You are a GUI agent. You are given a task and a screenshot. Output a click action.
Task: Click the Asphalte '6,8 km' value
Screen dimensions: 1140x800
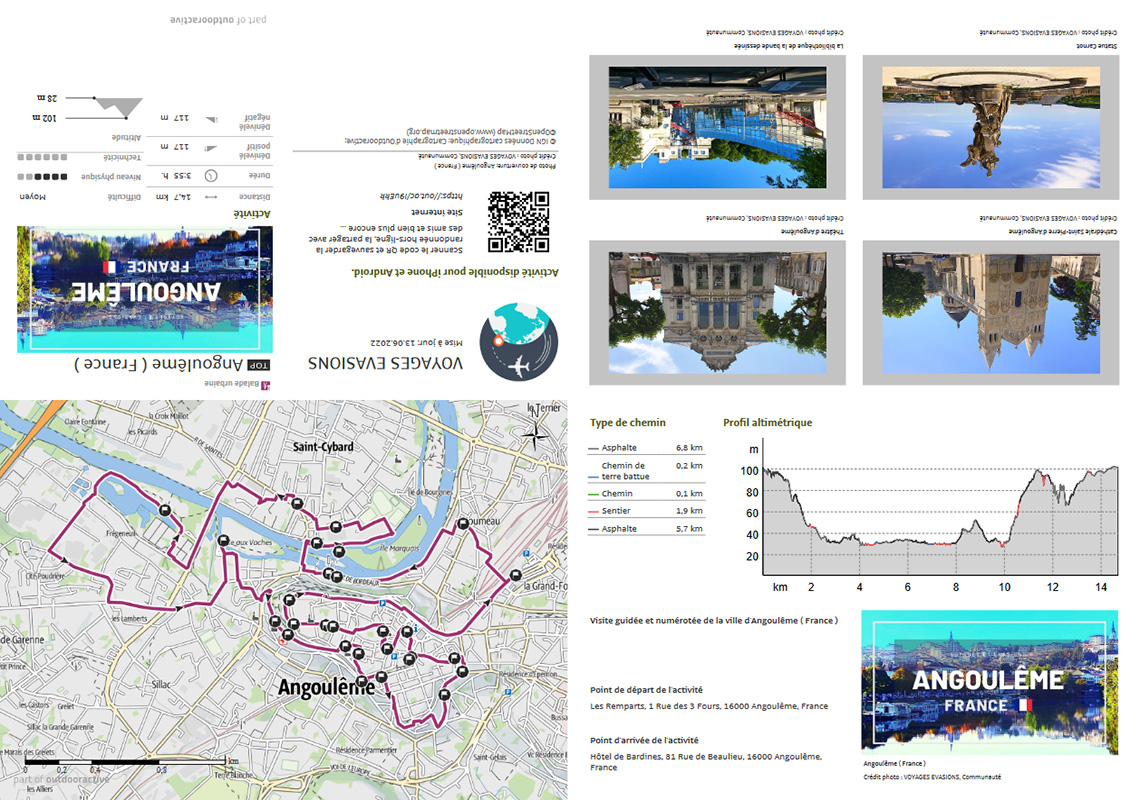(689, 448)
